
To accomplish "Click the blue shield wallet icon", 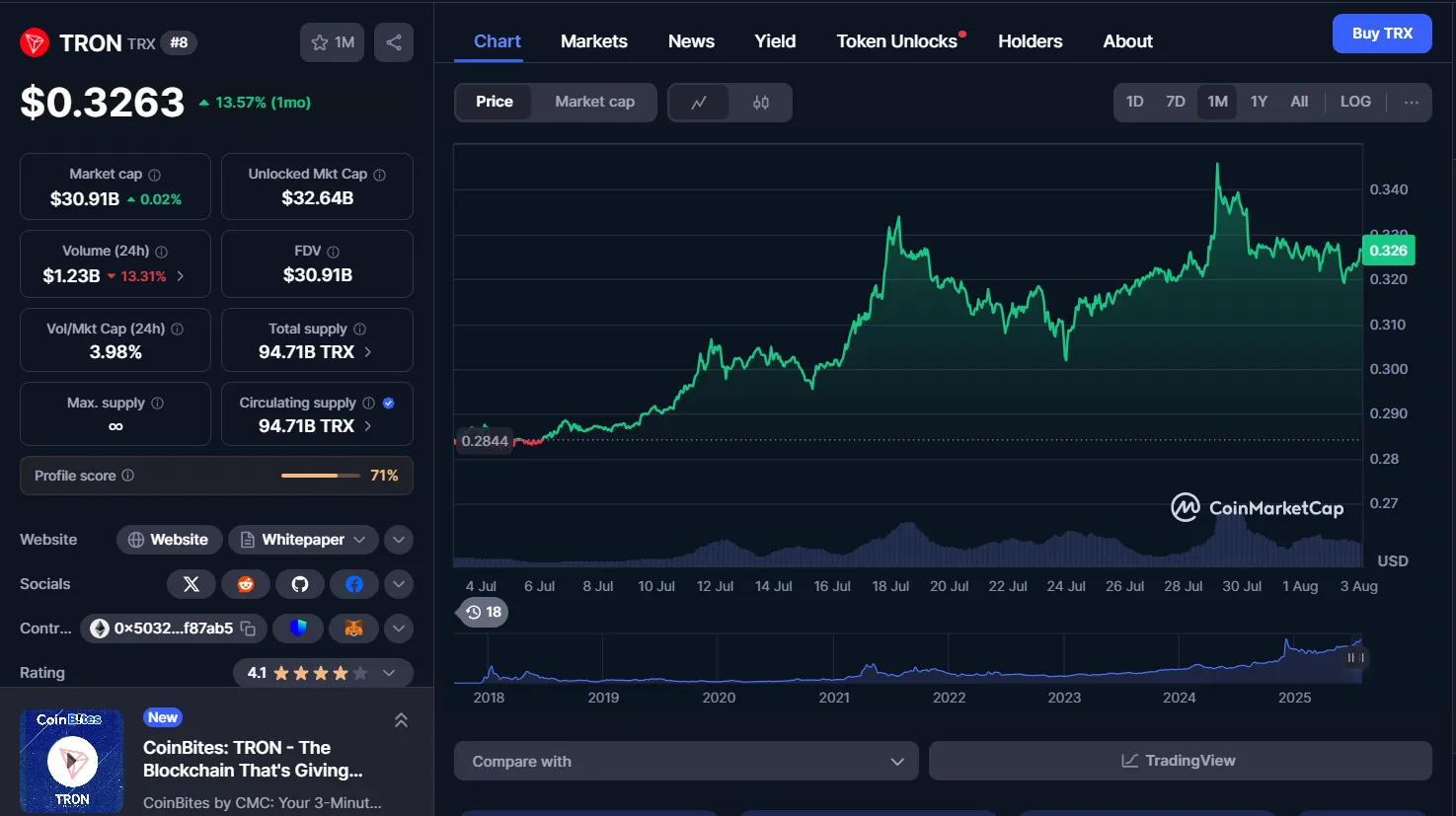I will [x=298, y=629].
